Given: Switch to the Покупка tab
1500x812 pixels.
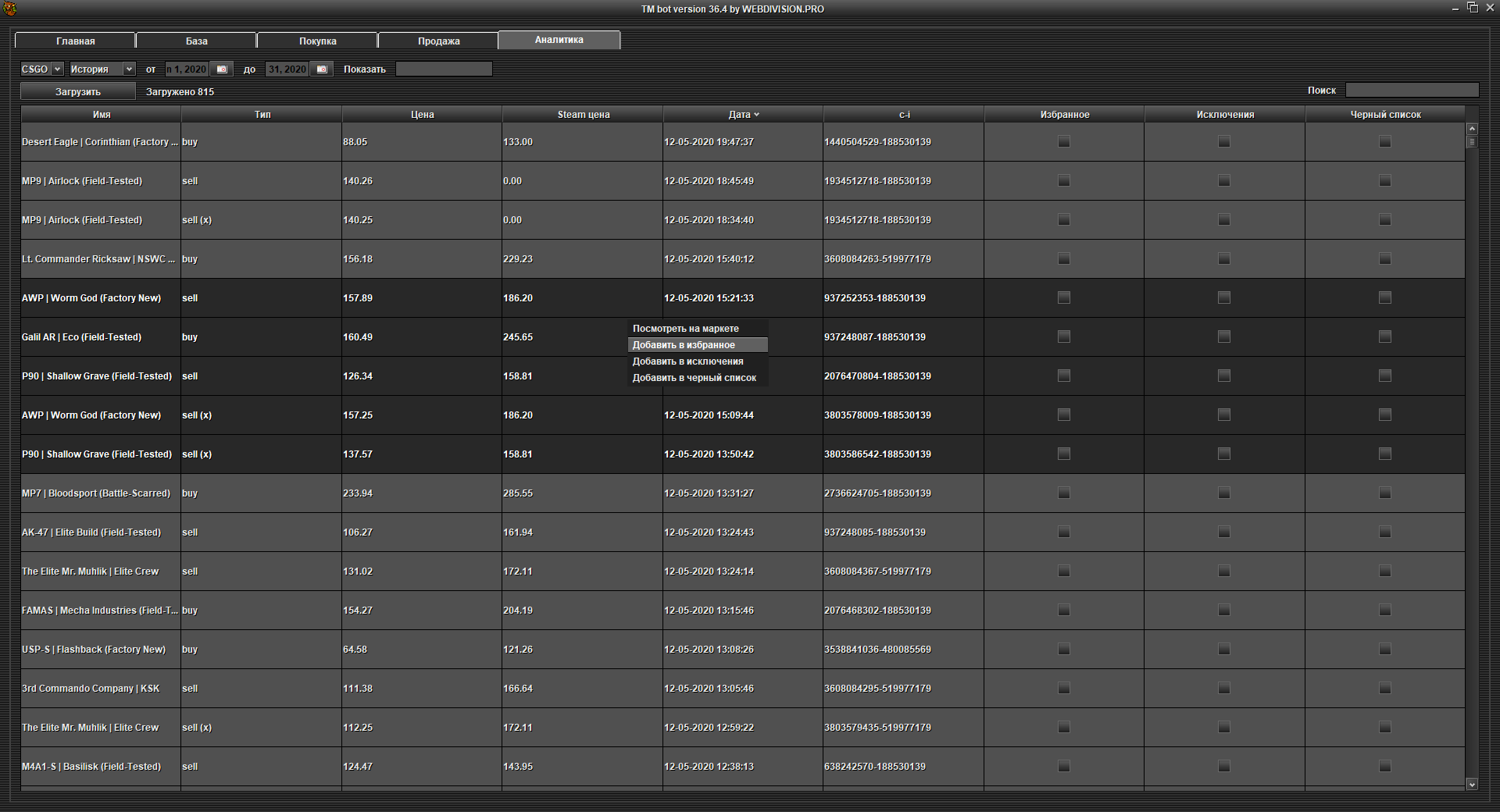Looking at the screenshot, I should pyautogui.click(x=317, y=41).
